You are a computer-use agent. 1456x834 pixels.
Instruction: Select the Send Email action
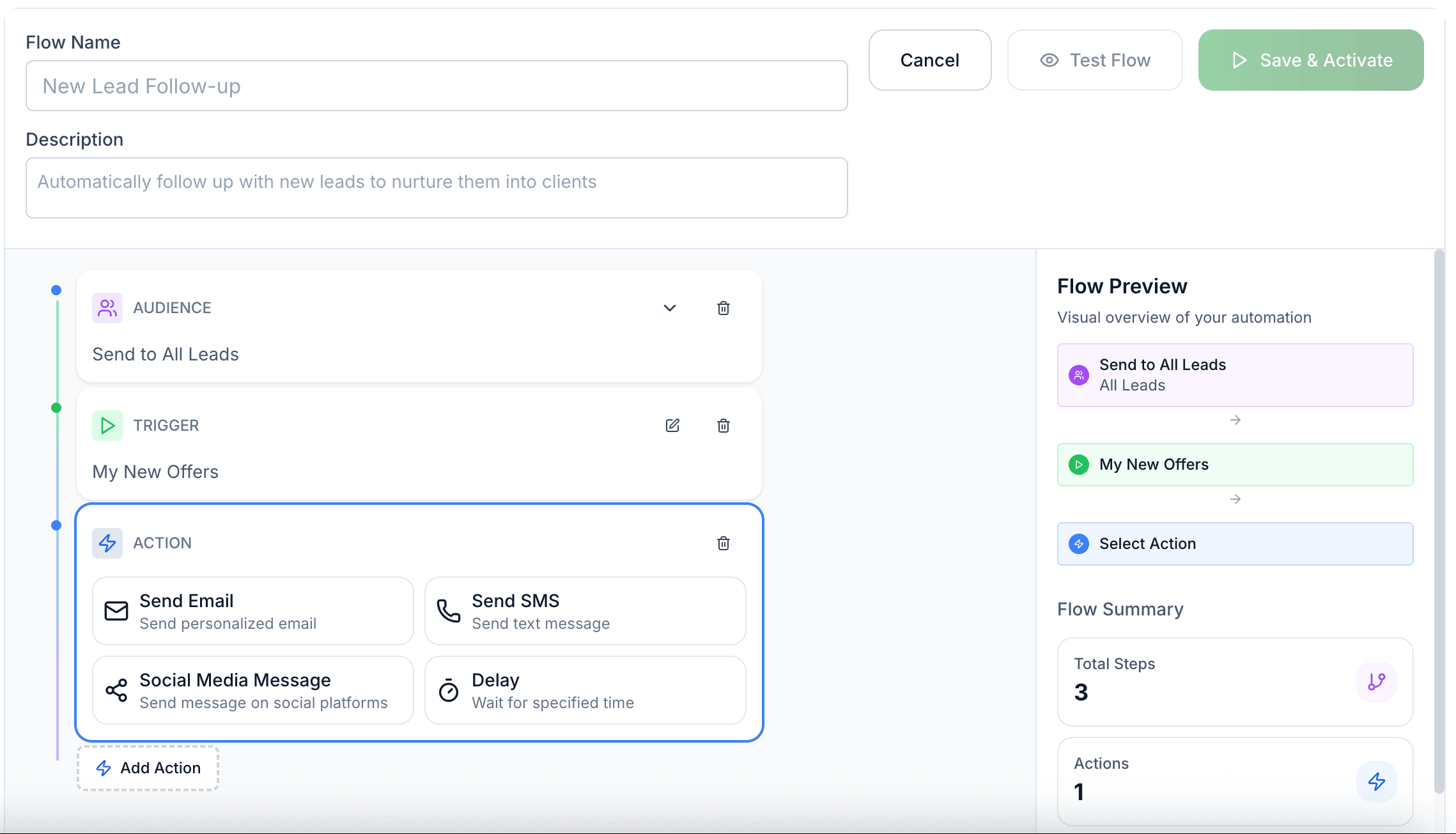(252, 610)
